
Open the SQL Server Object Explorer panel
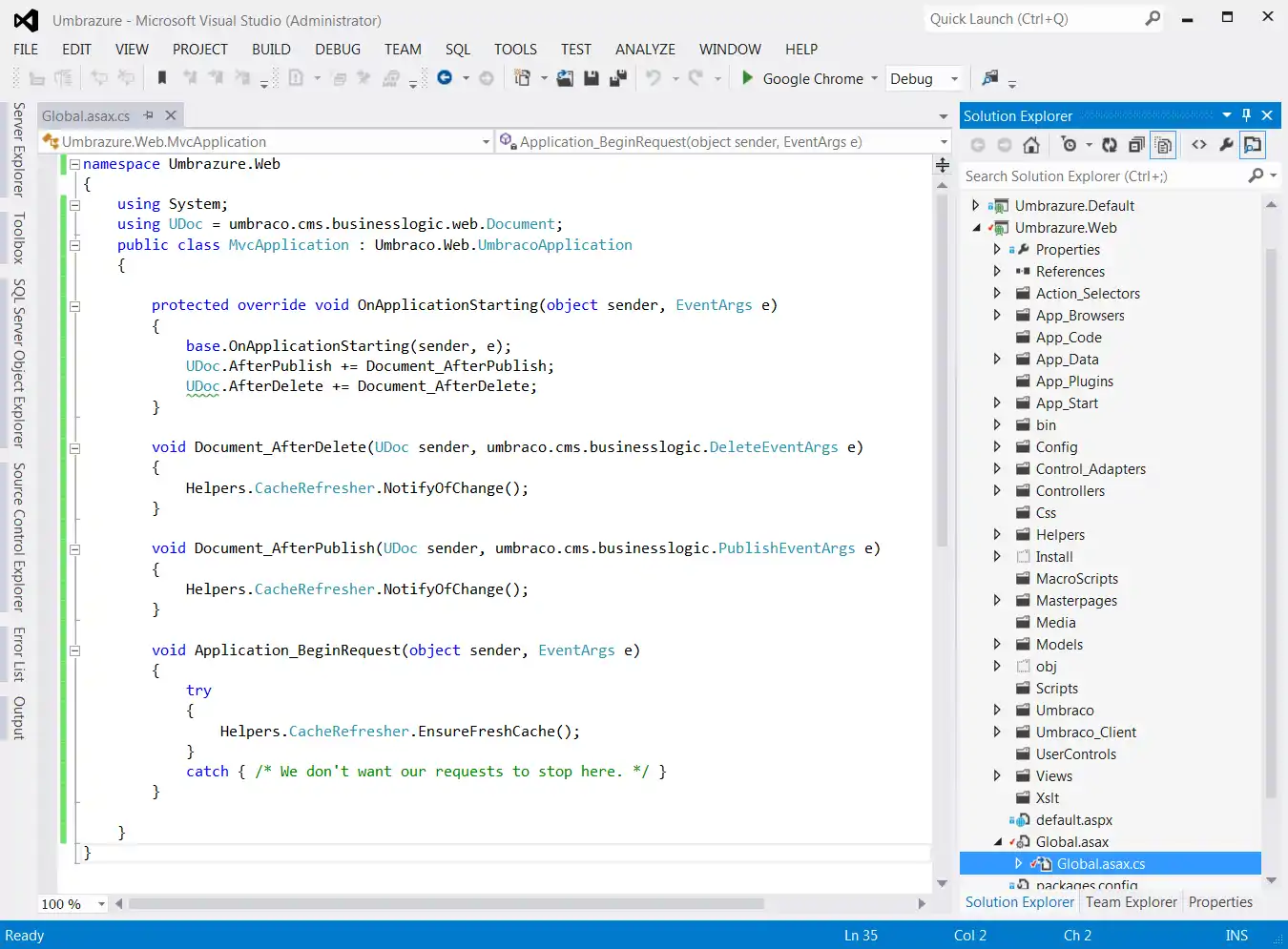[x=18, y=363]
